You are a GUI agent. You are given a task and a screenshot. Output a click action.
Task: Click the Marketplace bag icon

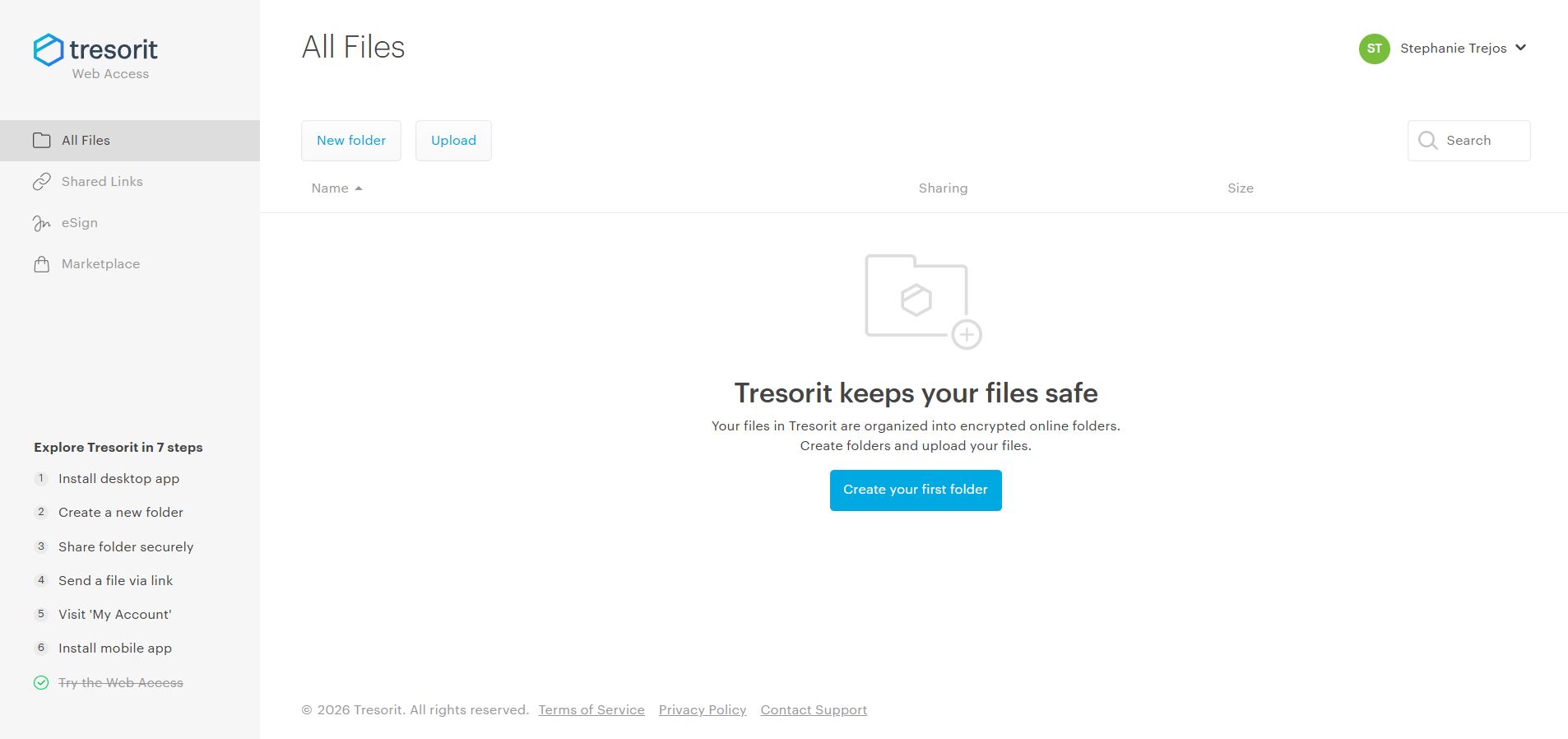pos(42,264)
